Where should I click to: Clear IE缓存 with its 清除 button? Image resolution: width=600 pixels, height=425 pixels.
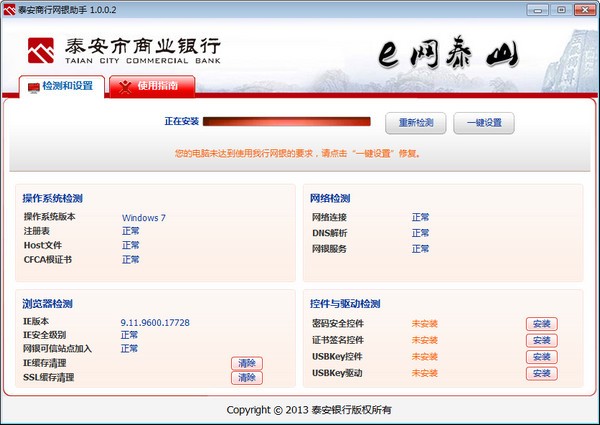[246, 362]
